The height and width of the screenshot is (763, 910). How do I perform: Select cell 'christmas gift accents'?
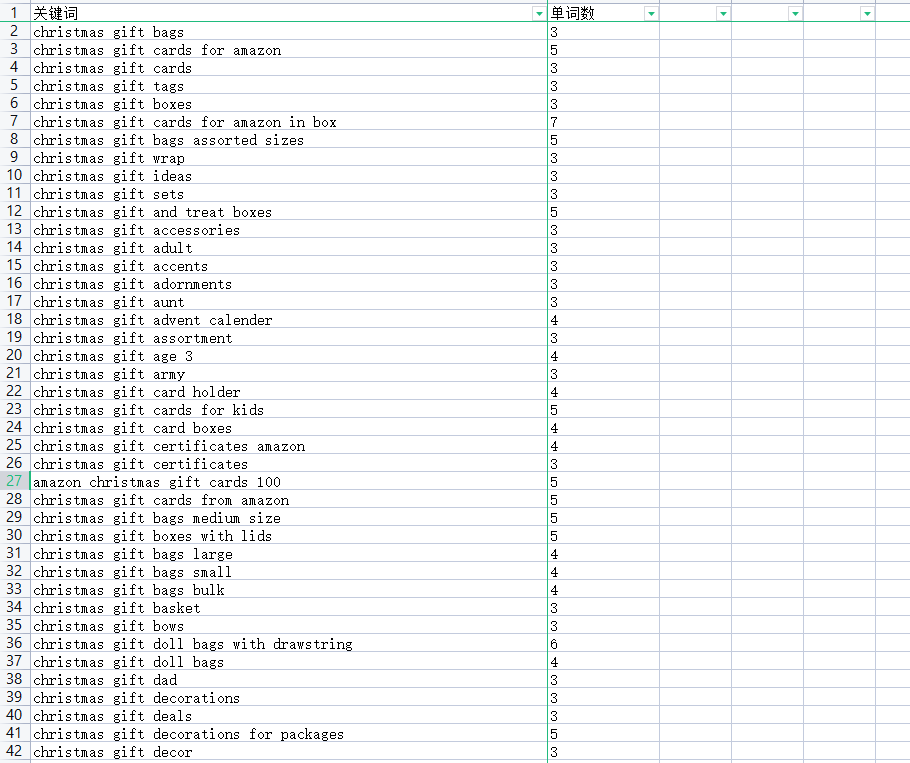[x=288, y=265]
